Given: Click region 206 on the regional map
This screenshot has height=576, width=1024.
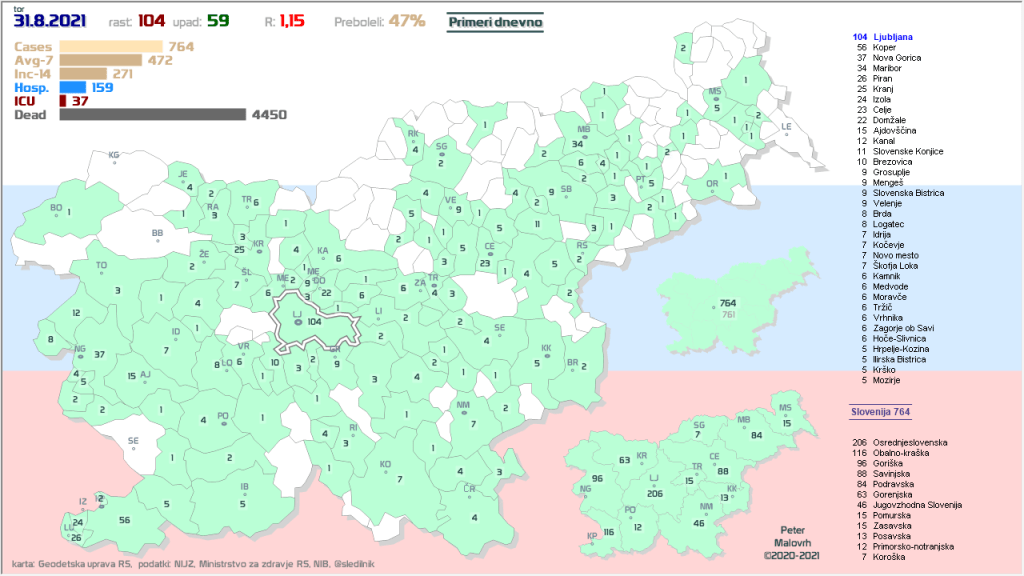Looking at the screenshot, I should click(656, 493).
